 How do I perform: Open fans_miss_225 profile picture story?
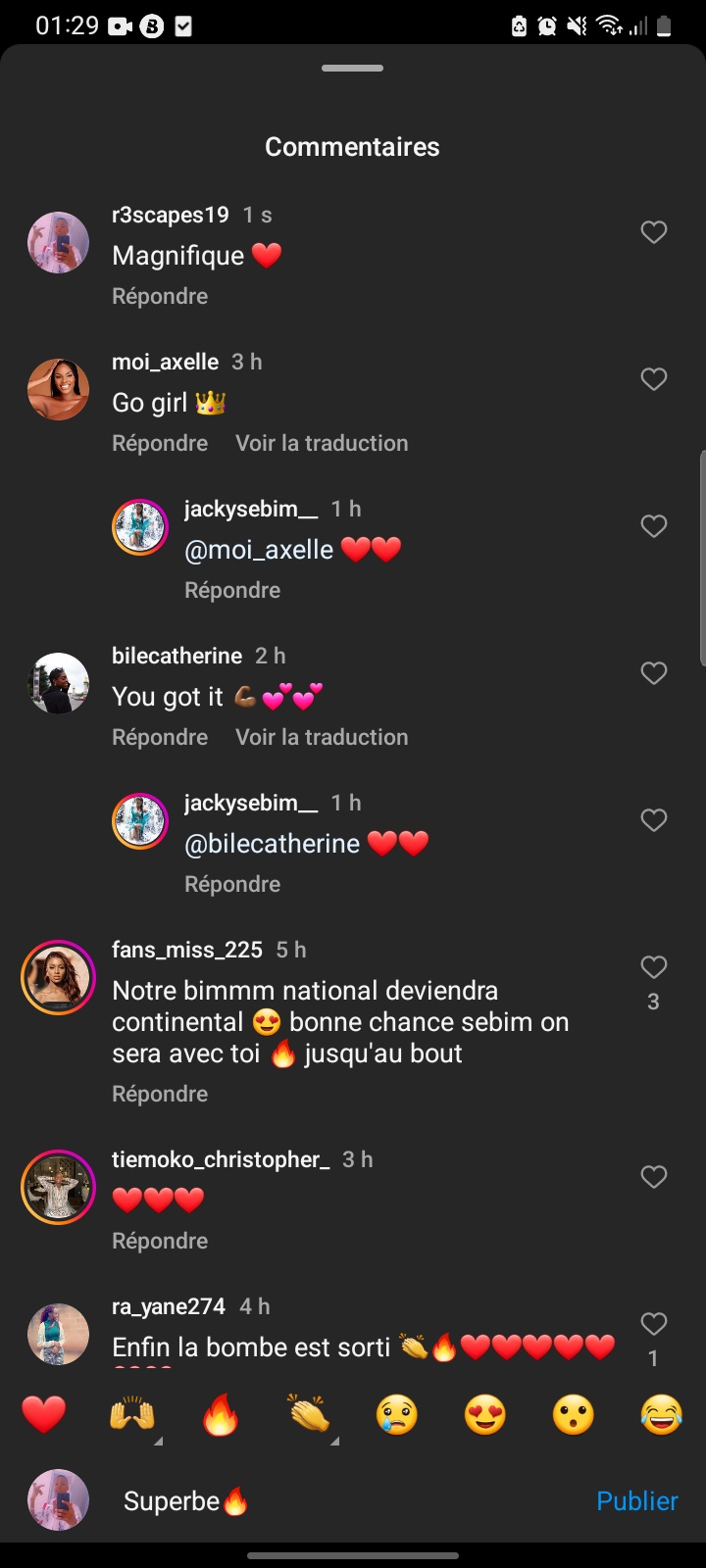point(58,977)
